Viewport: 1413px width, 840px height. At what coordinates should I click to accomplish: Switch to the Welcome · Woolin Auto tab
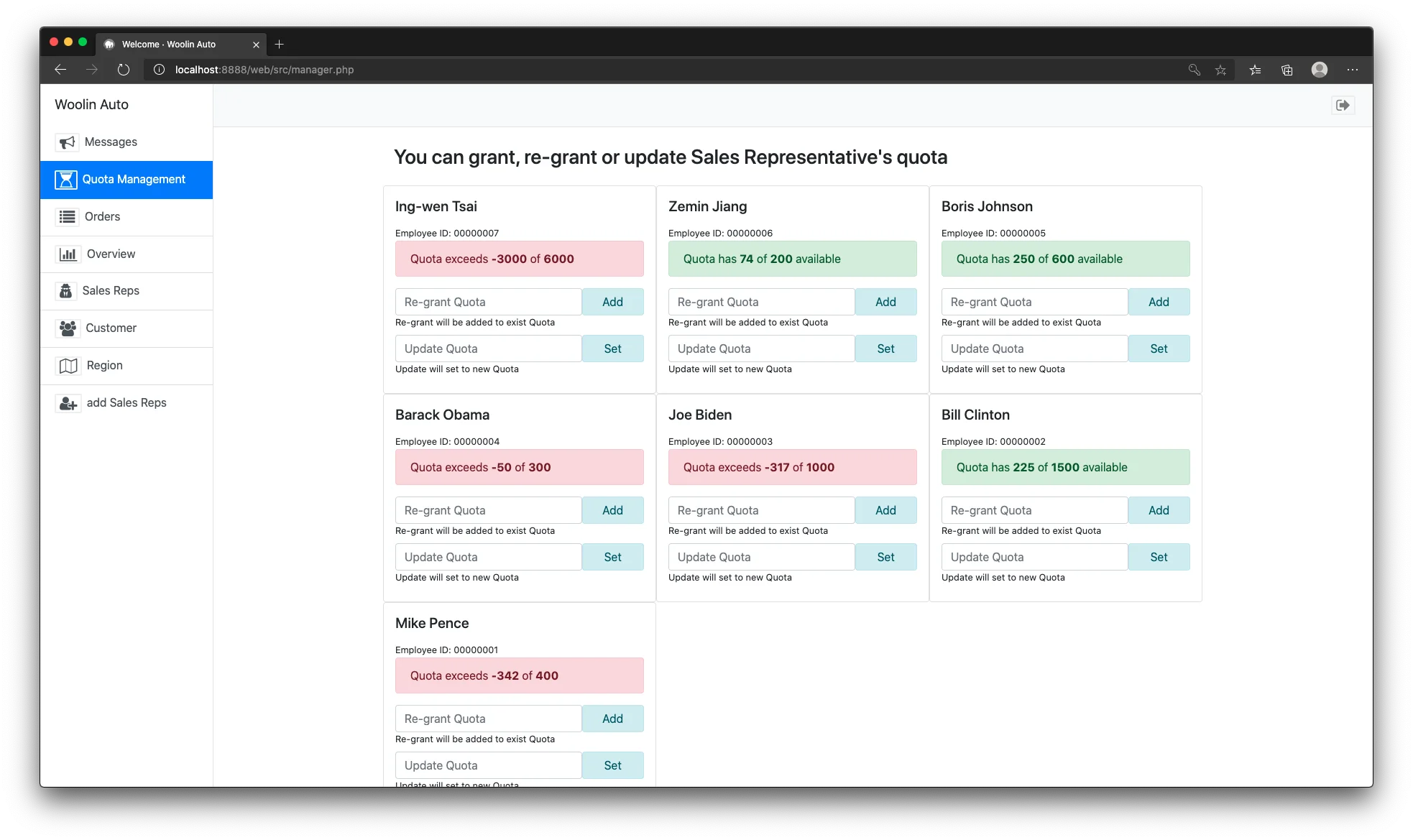pos(169,45)
